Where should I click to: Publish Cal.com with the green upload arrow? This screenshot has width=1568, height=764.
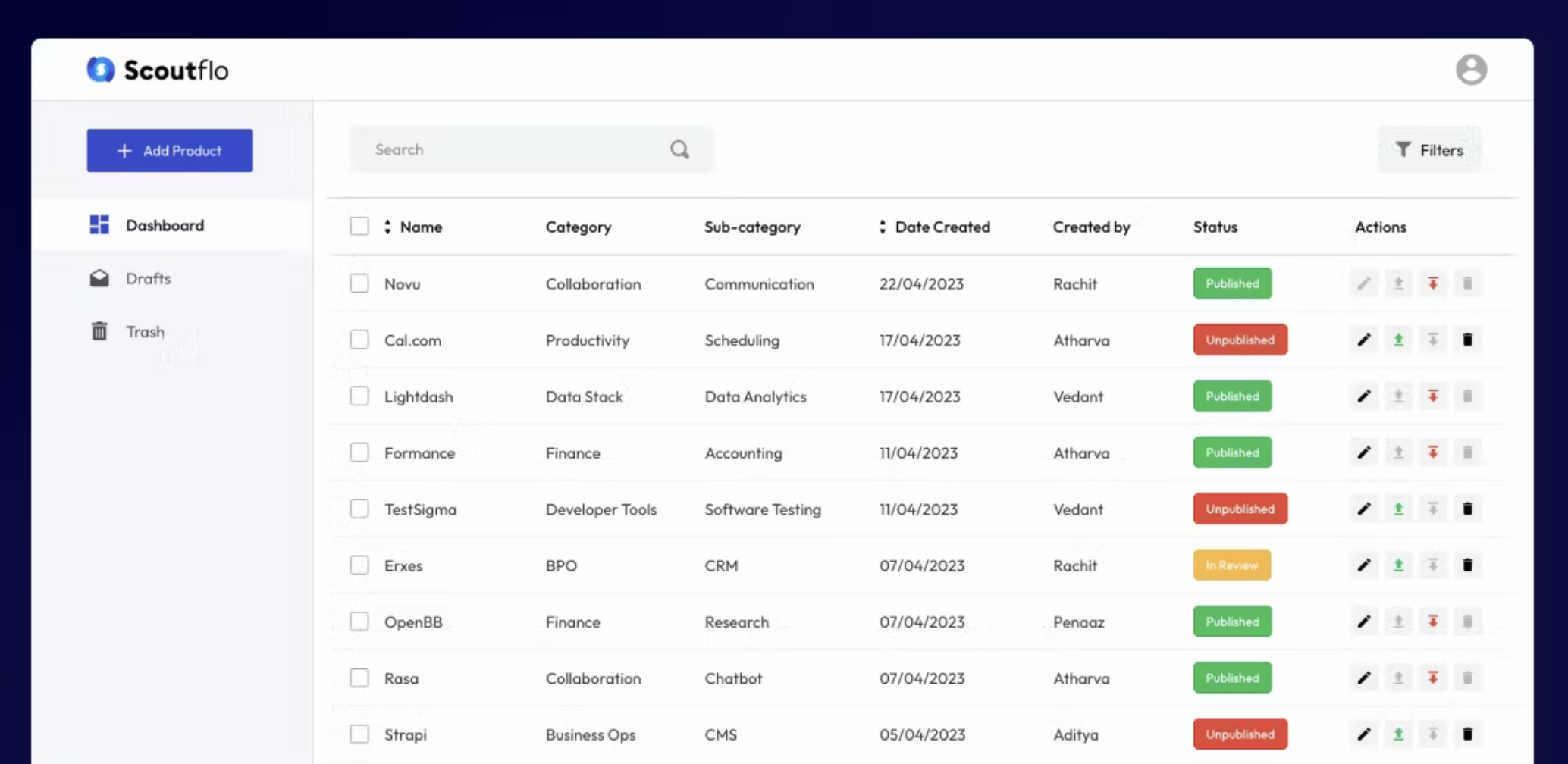click(x=1399, y=340)
